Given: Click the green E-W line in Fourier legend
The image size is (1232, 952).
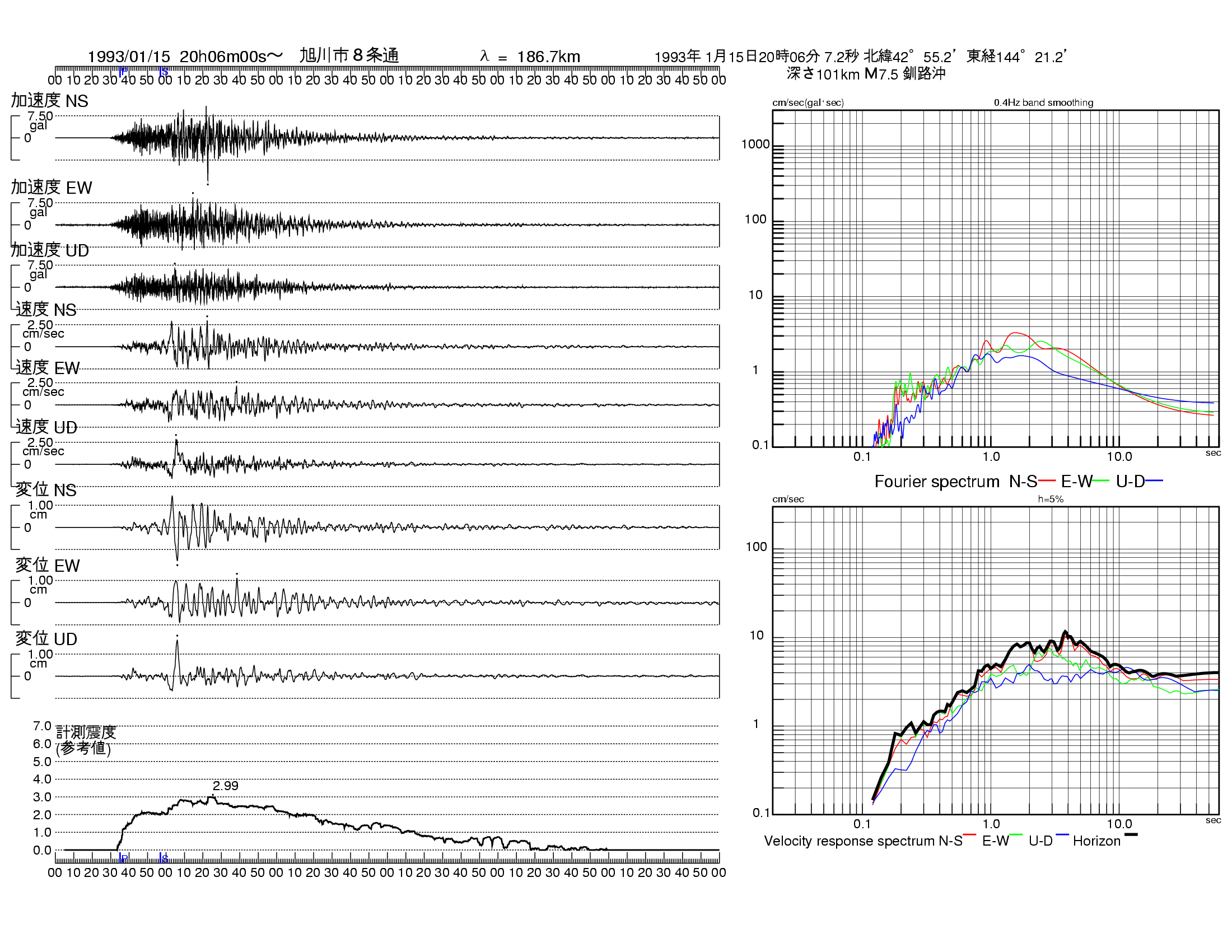Looking at the screenshot, I should pos(1100,480).
